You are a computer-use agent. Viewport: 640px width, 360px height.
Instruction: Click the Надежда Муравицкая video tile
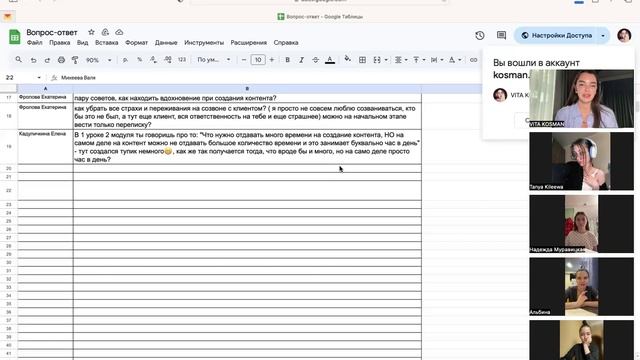tap(582, 224)
